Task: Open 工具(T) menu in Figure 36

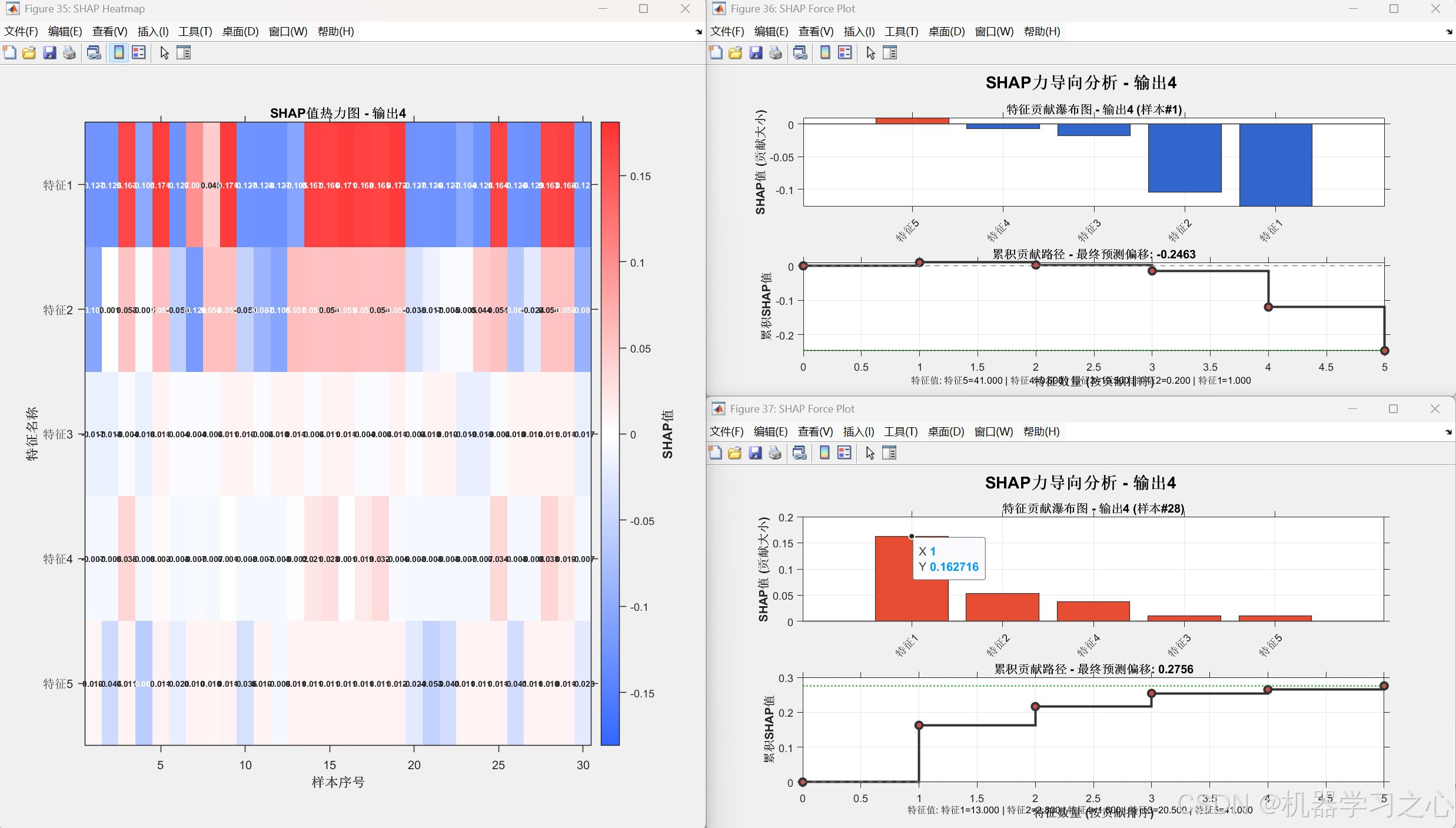Action: [x=901, y=32]
